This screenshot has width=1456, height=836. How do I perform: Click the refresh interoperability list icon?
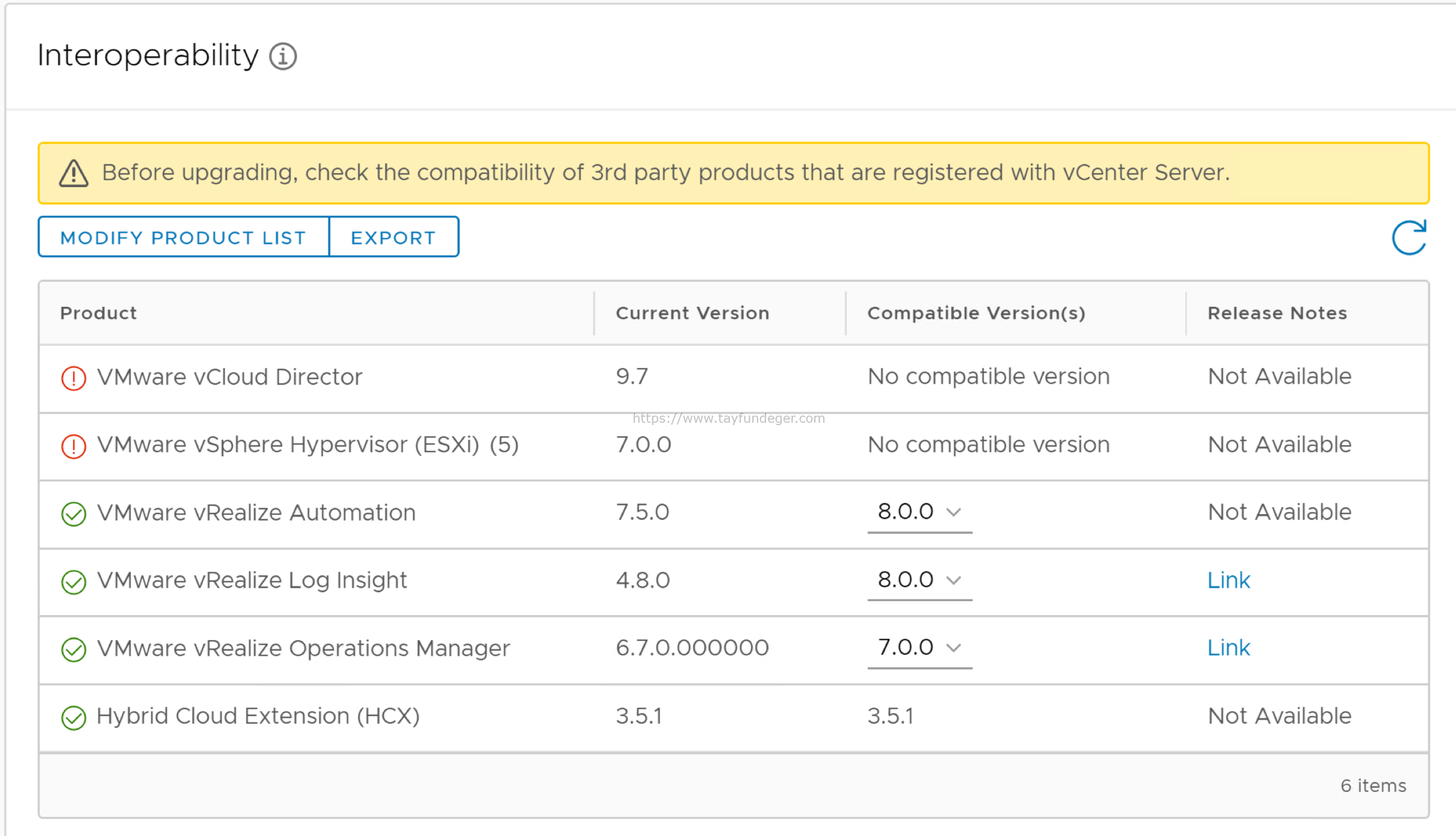[x=1409, y=237]
